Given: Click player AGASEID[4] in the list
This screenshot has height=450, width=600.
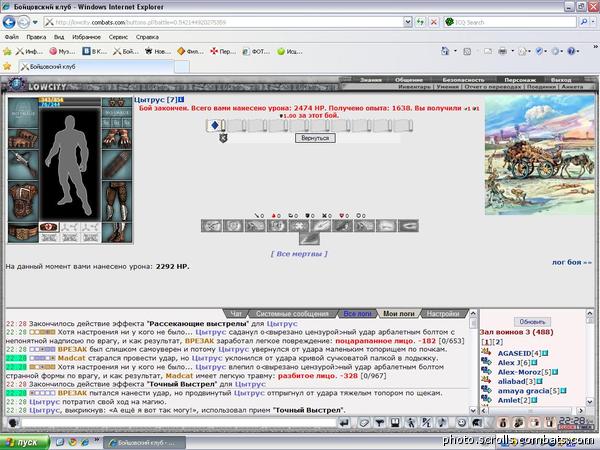Looking at the screenshot, I should [519, 353].
